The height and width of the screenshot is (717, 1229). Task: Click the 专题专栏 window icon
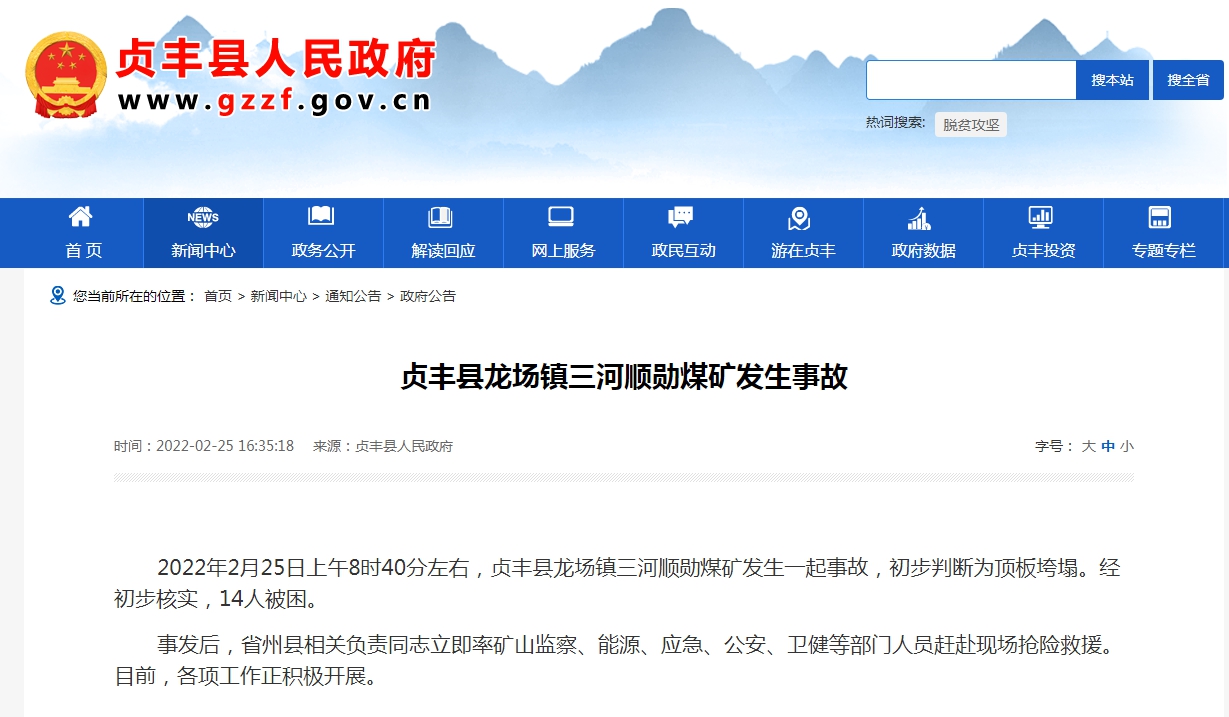click(x=1160, y=217)
